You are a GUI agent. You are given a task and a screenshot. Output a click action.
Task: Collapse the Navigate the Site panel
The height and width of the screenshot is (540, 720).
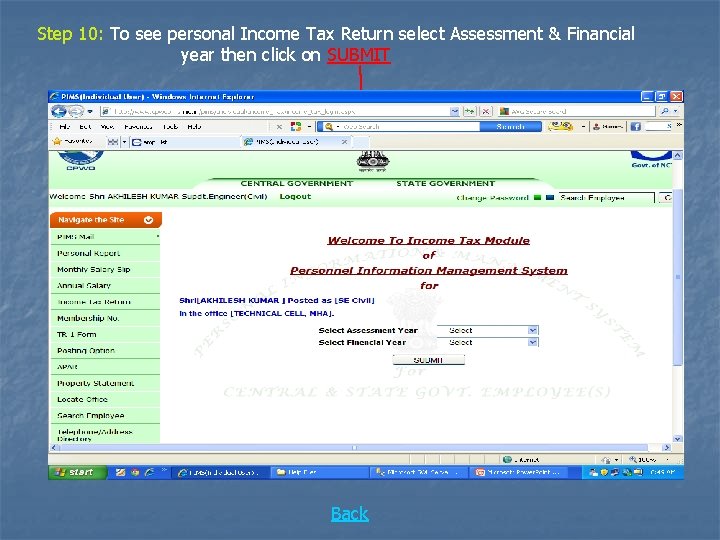point(148,220)
